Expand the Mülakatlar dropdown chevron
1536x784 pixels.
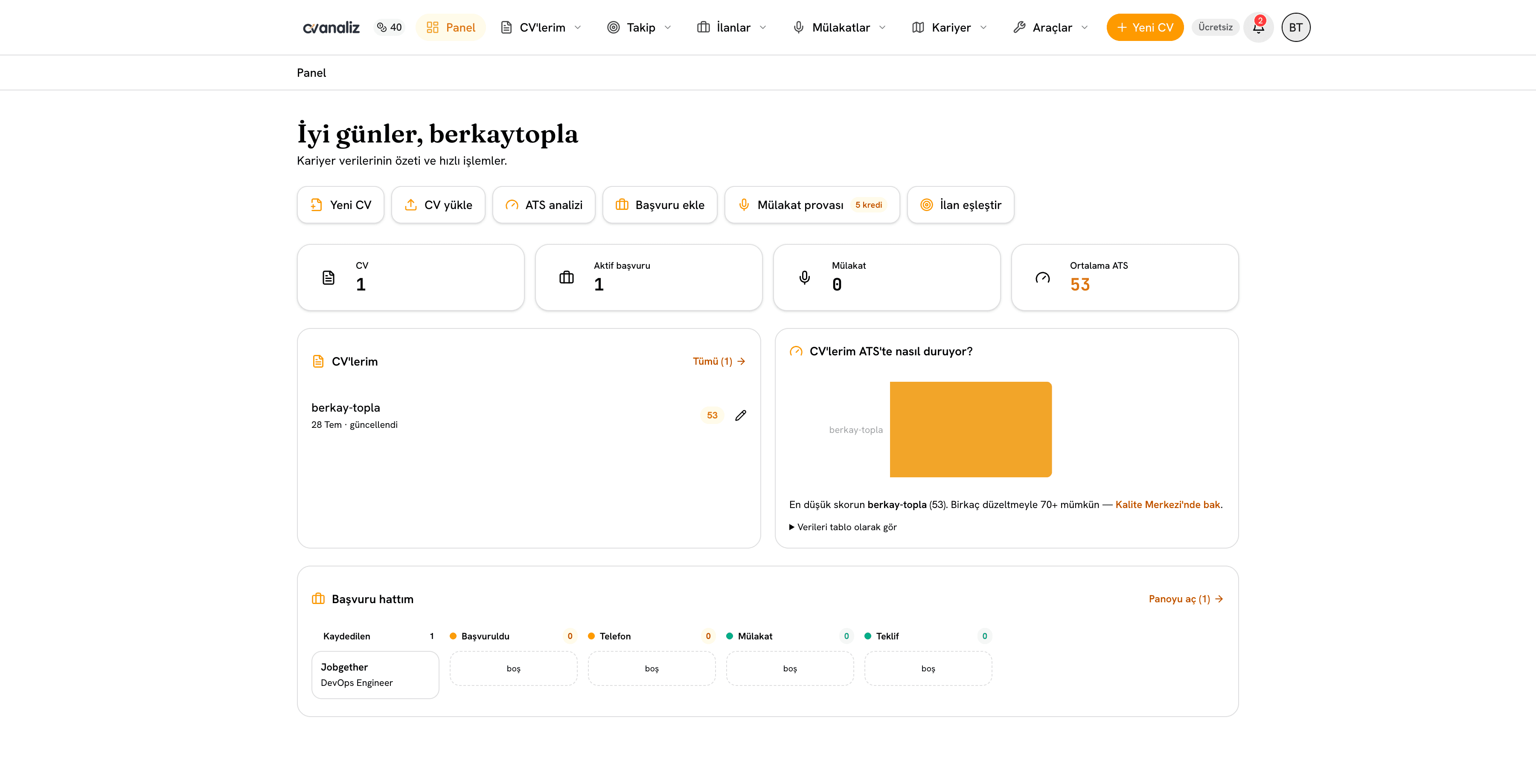[882, 27]
